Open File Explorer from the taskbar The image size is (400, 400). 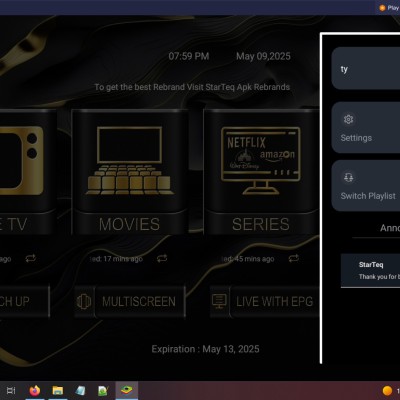point(58,390)
